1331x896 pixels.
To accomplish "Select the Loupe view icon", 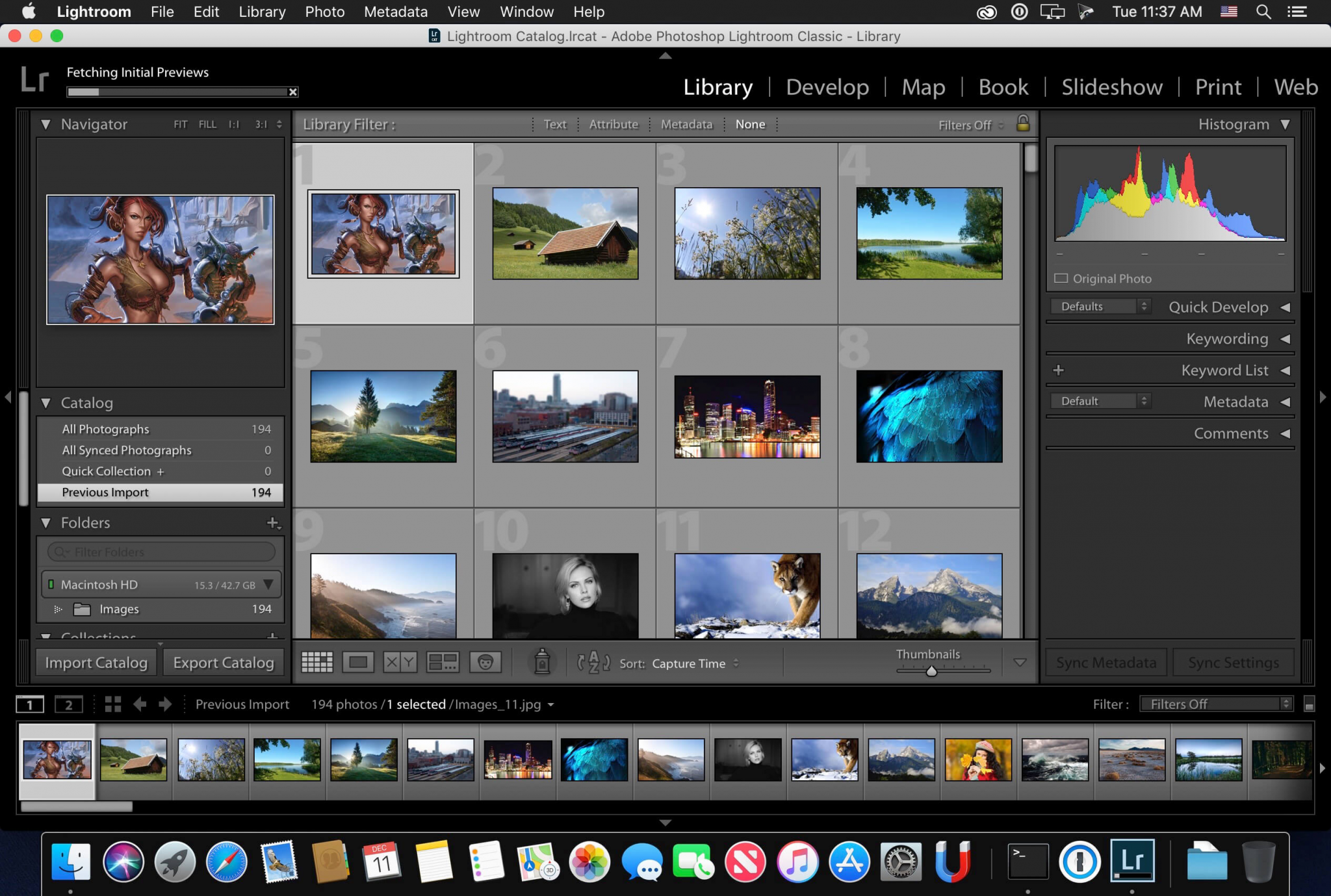I will (359, 662).
